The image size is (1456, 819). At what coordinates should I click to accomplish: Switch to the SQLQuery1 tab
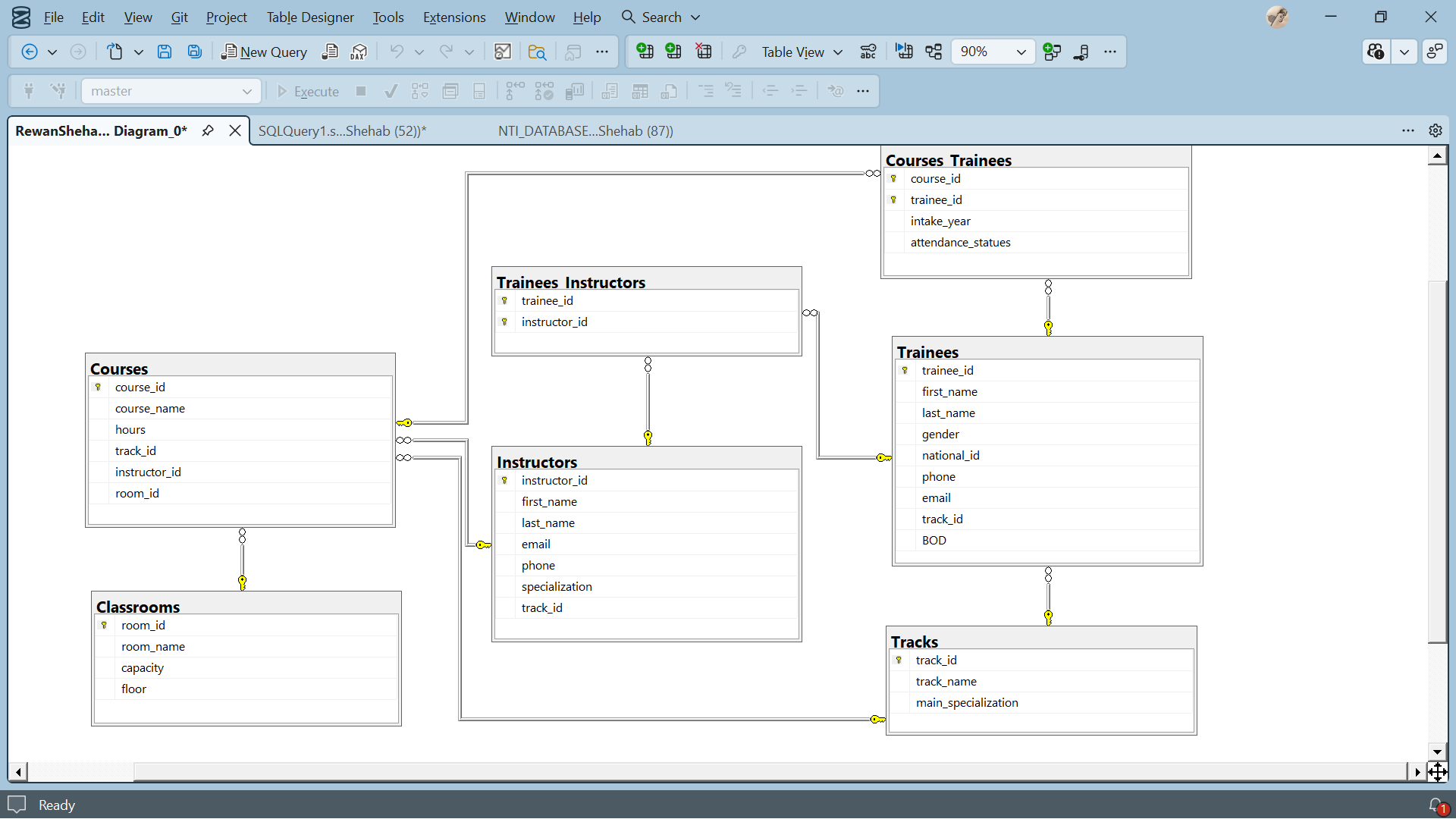(x=343, y=130)
